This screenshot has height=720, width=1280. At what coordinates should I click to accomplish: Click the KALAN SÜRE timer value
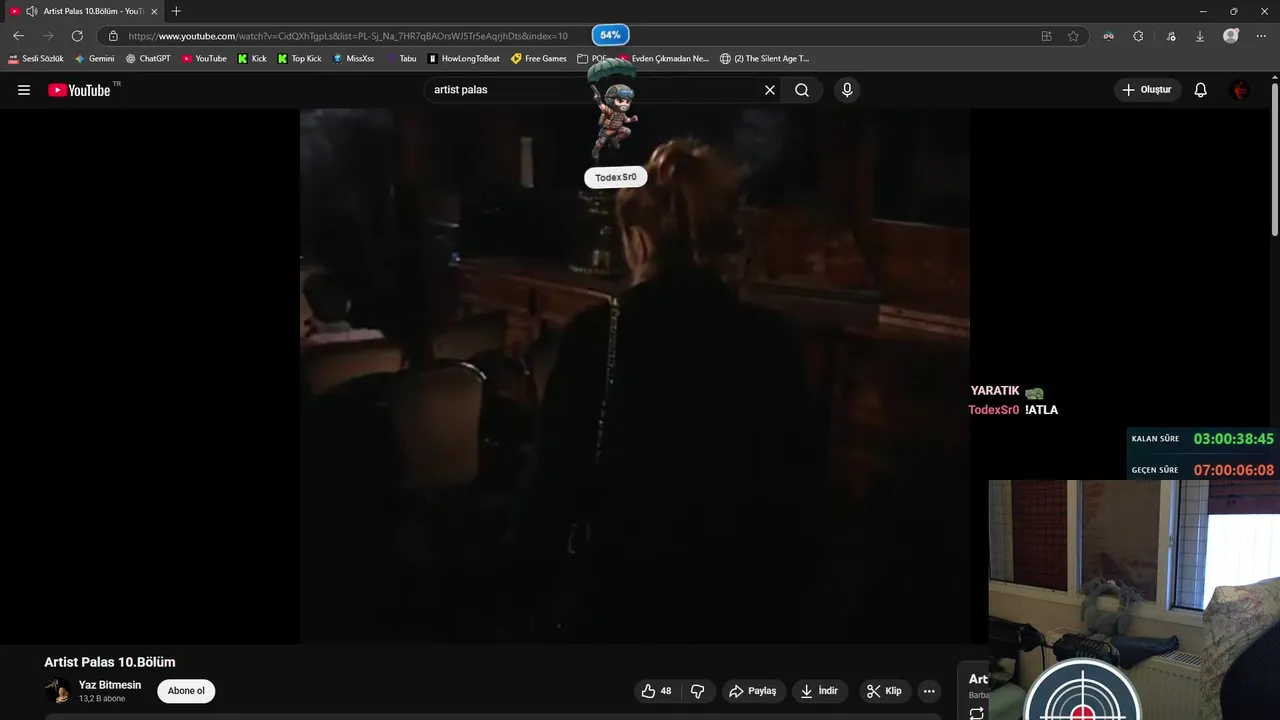pos(1233,439)
